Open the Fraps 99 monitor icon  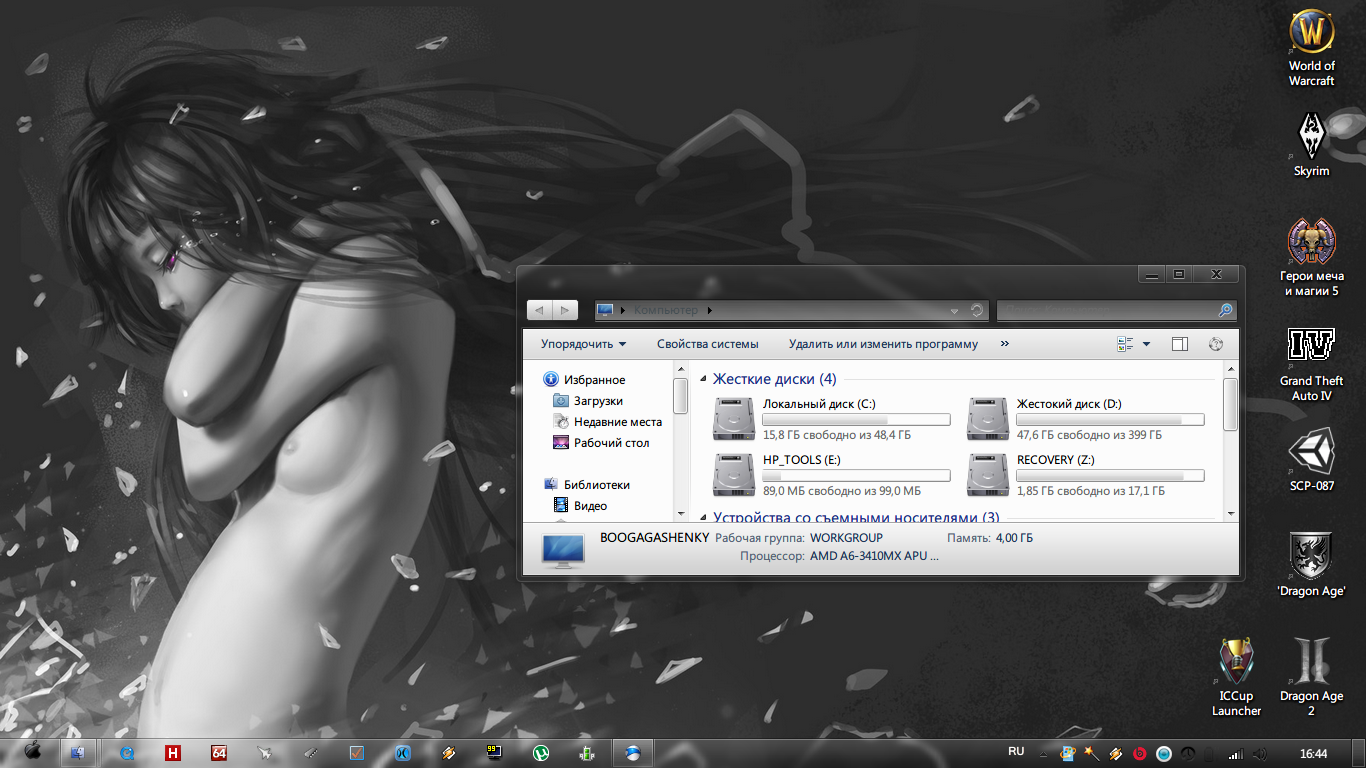click(x=494, y=753)
